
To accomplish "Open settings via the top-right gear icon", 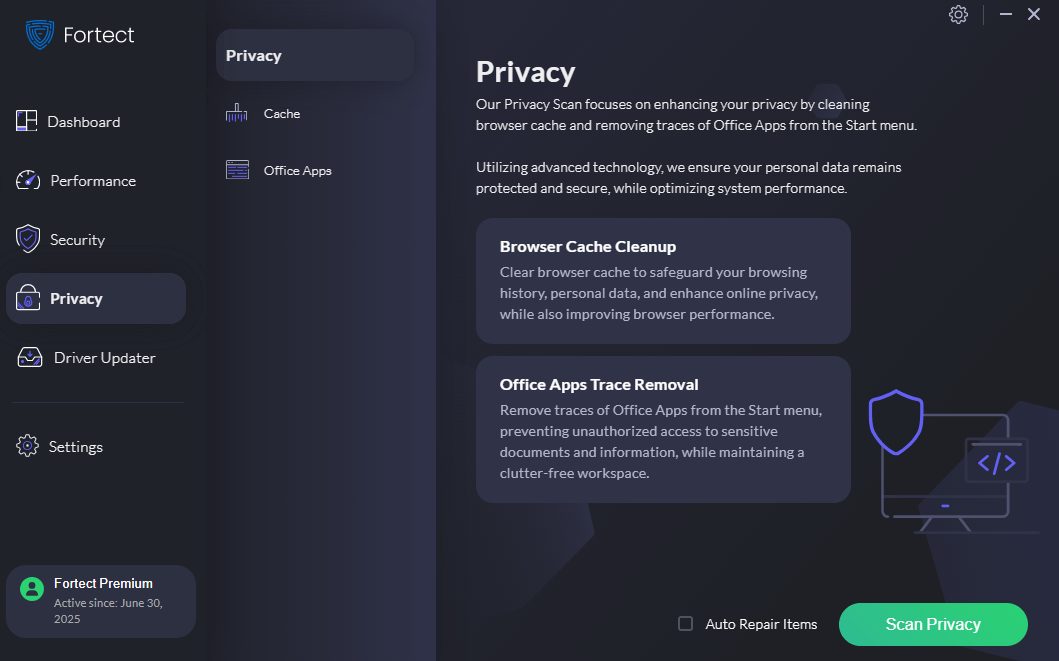I will click(958, 14).
